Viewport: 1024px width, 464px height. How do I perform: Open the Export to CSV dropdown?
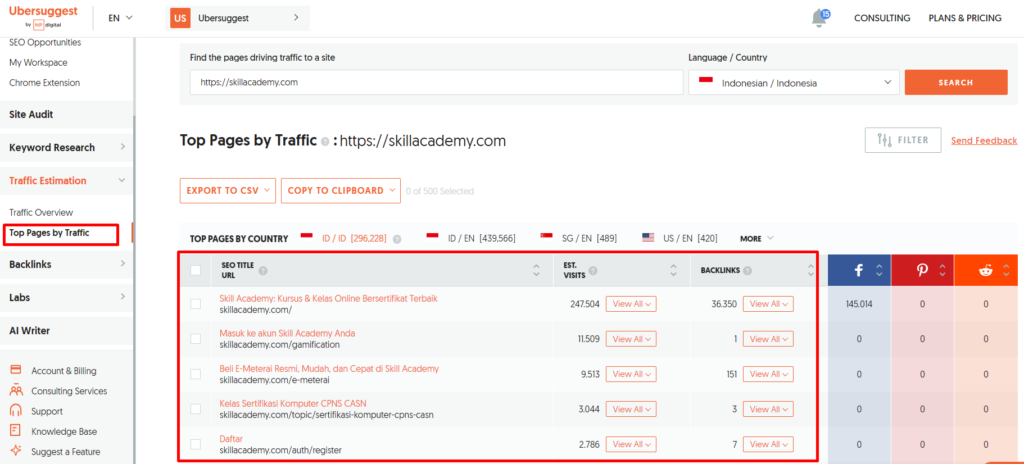coord(228,191)
